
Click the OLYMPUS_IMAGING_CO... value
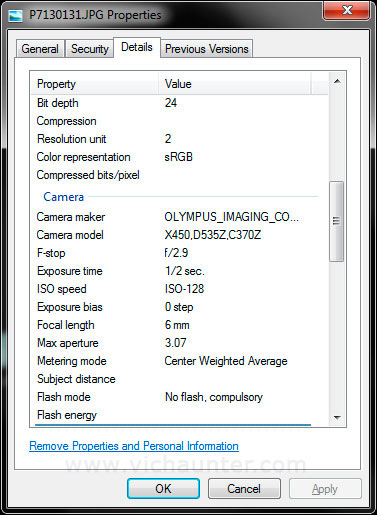pyautogui.click(x=231, y=217)
